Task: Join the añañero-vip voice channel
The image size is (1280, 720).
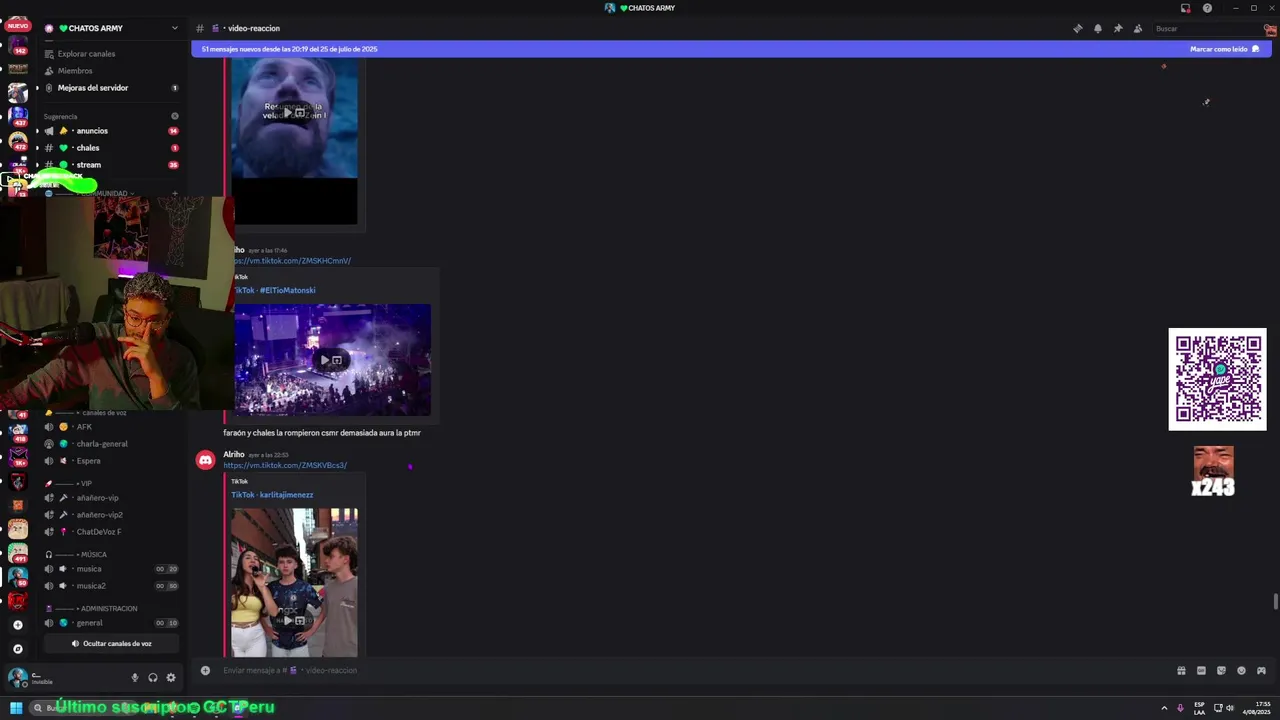Action: [111, 498]
